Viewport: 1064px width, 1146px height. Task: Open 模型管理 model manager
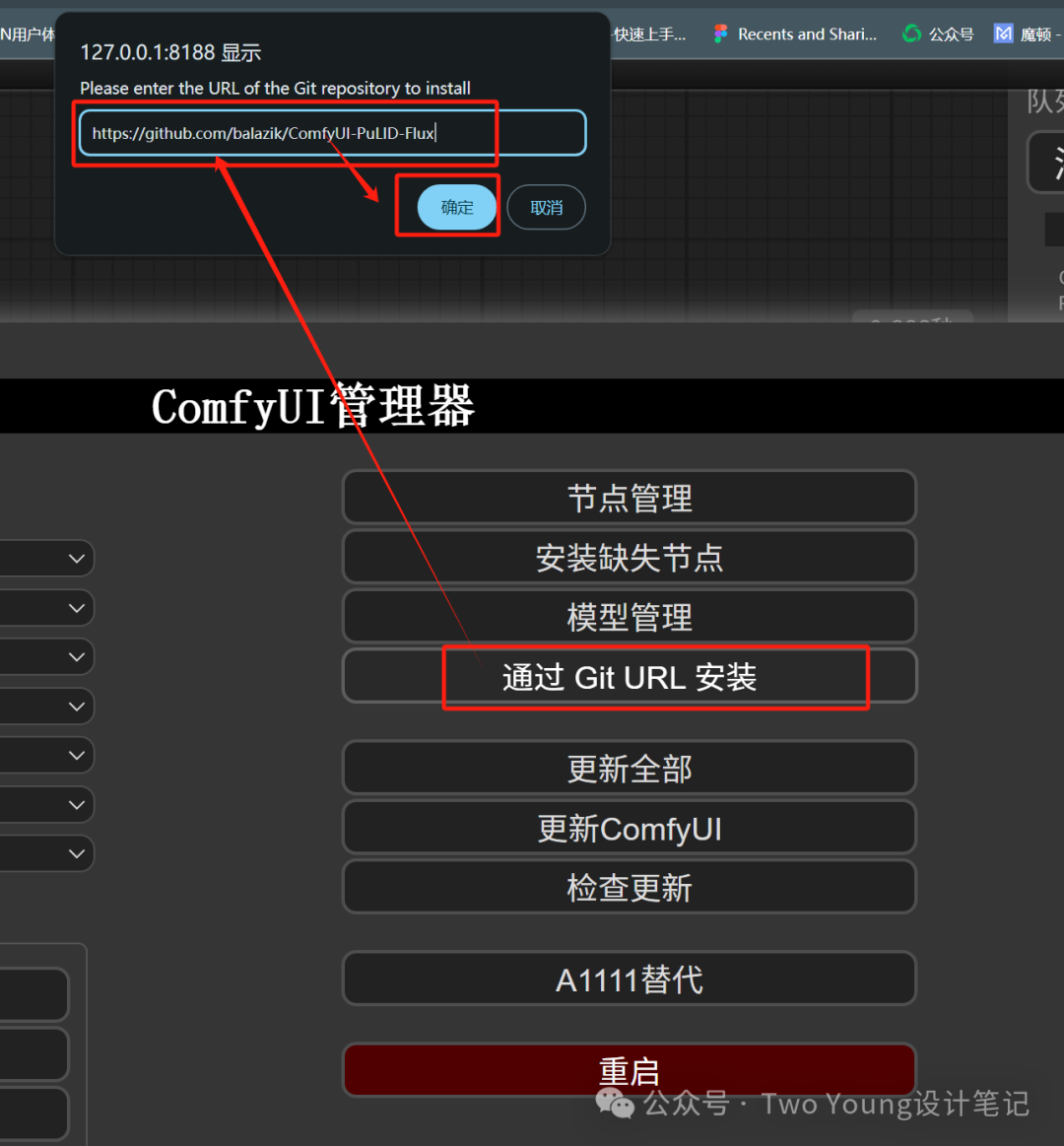pyautogui.click(x=630, y=617)
